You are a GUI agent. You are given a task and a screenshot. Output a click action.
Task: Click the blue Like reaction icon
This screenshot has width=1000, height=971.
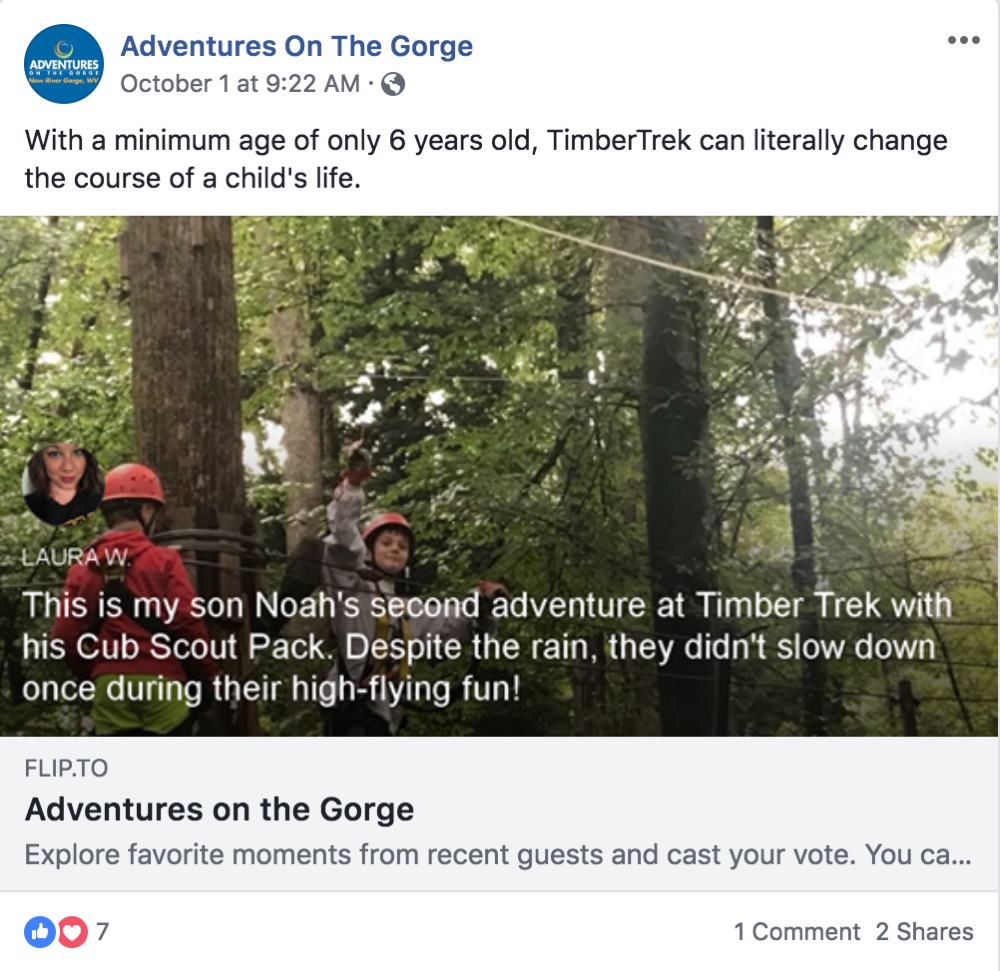click(40, 932)
